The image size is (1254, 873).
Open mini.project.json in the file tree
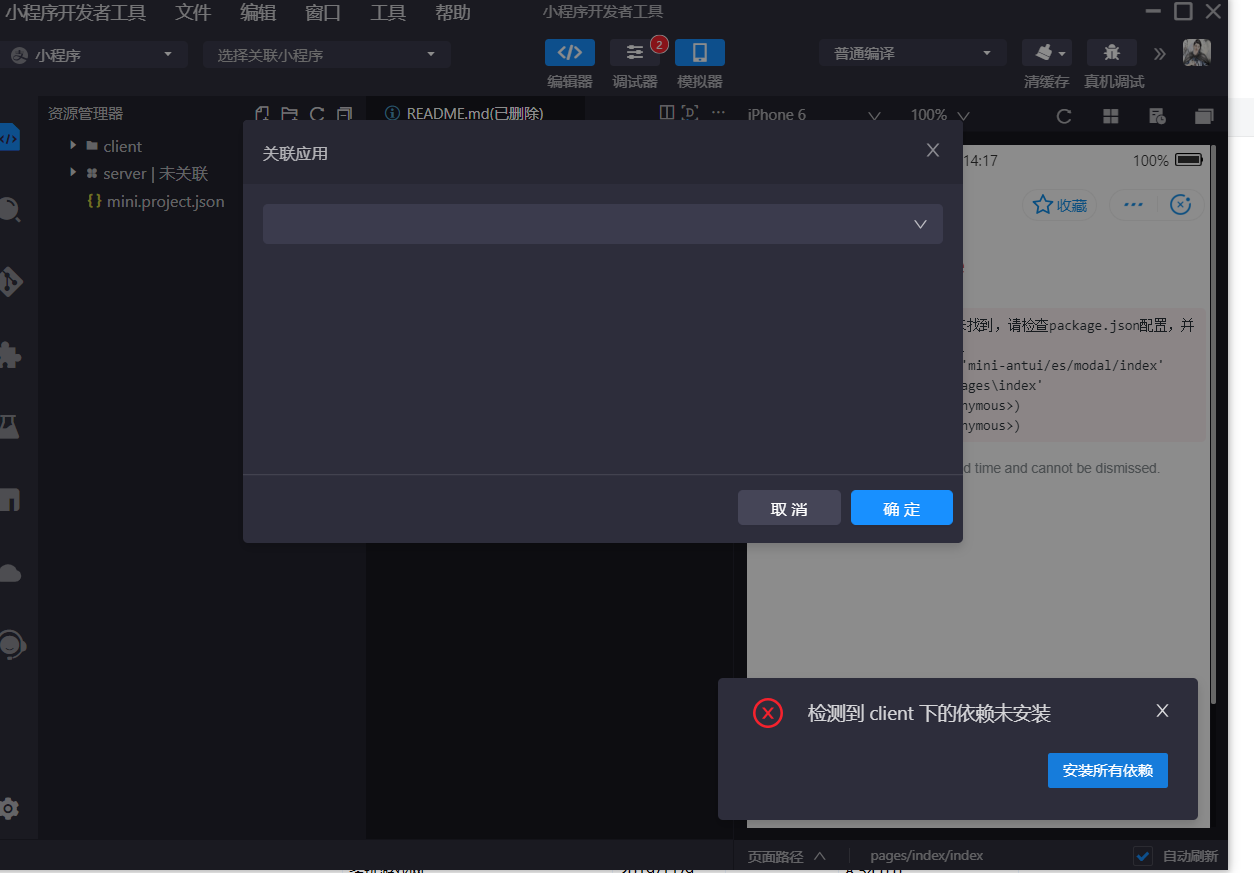coord(155,201)
